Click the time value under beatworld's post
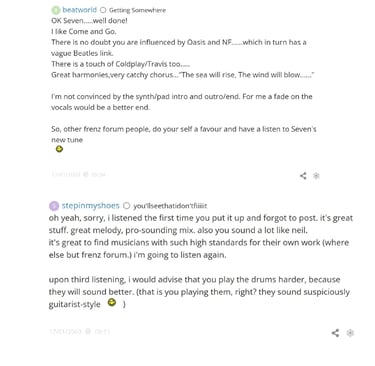 click(98, 174)
